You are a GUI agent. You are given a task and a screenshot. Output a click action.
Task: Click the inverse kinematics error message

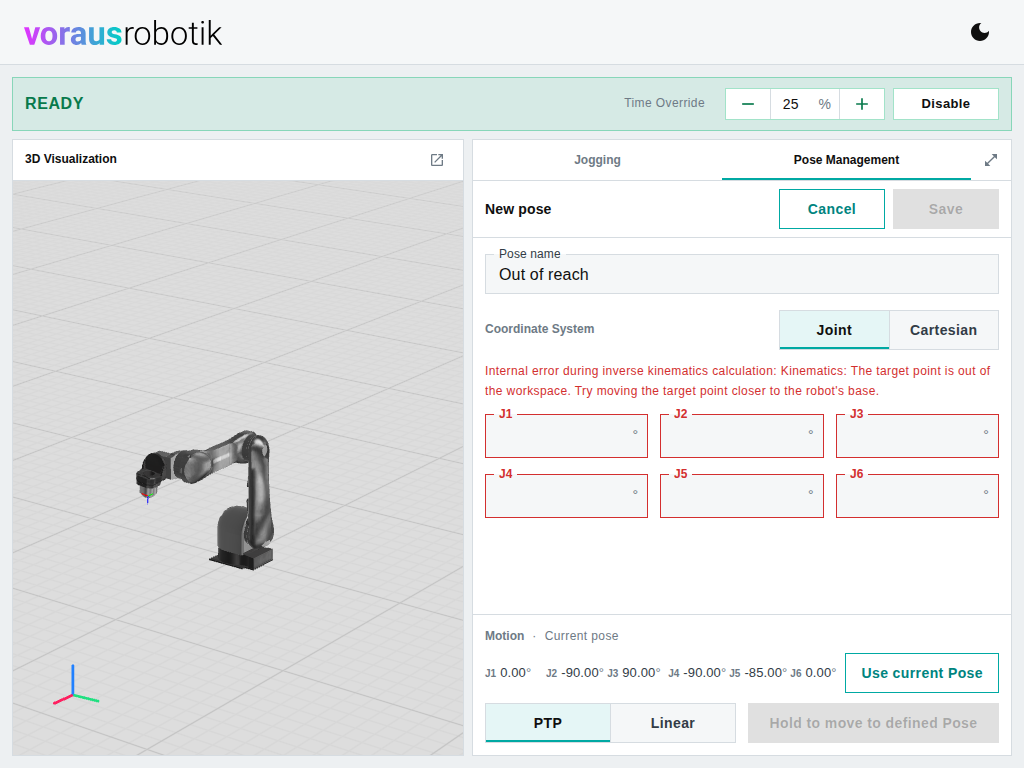738,381
